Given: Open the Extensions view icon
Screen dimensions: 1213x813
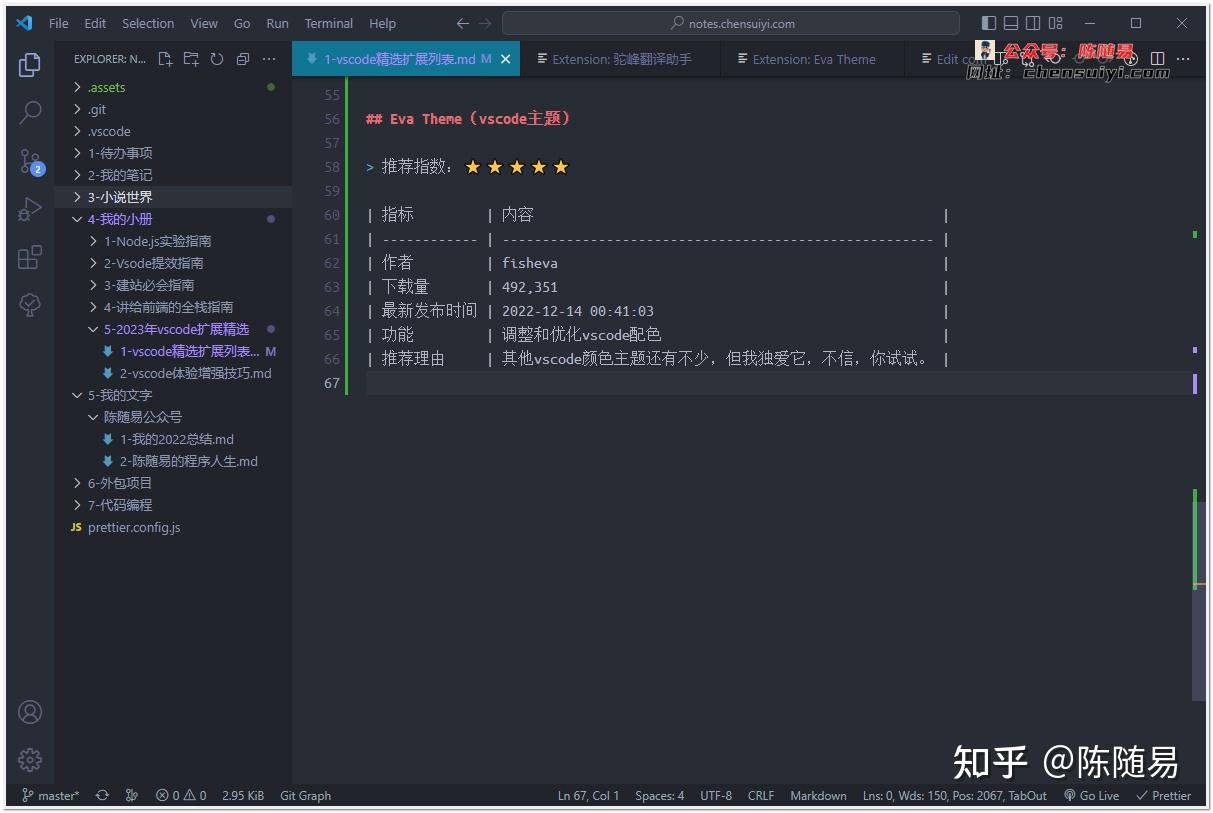Looking at the screenshot, I should (x=29, y=258).
